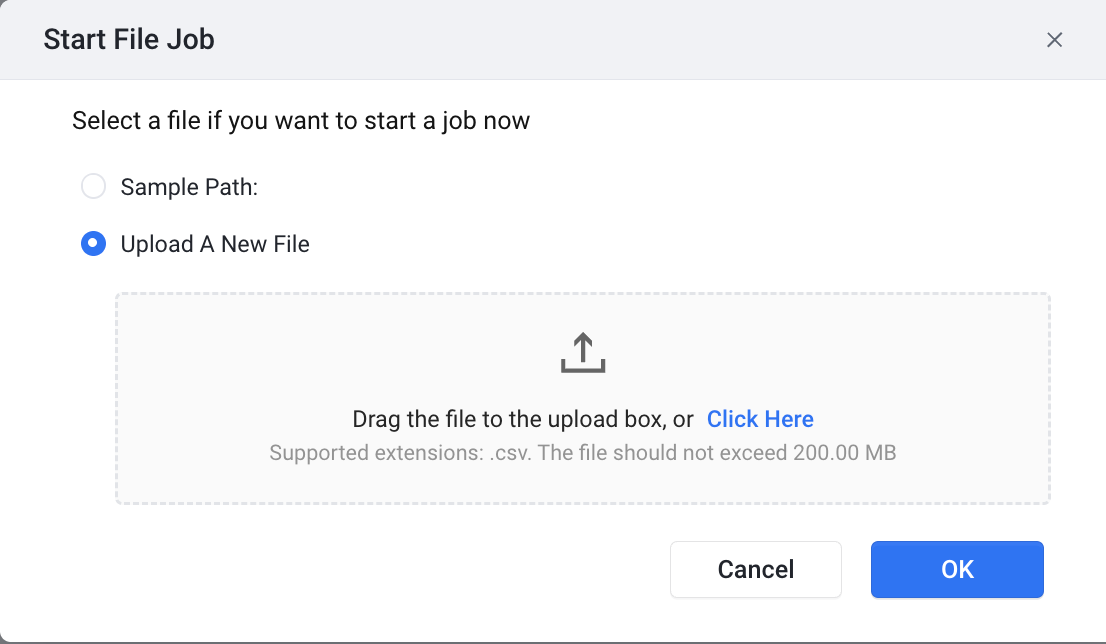The image size is (1106, 644).
Task: Dismiss dialog using the X icon
Action: 1054,40
